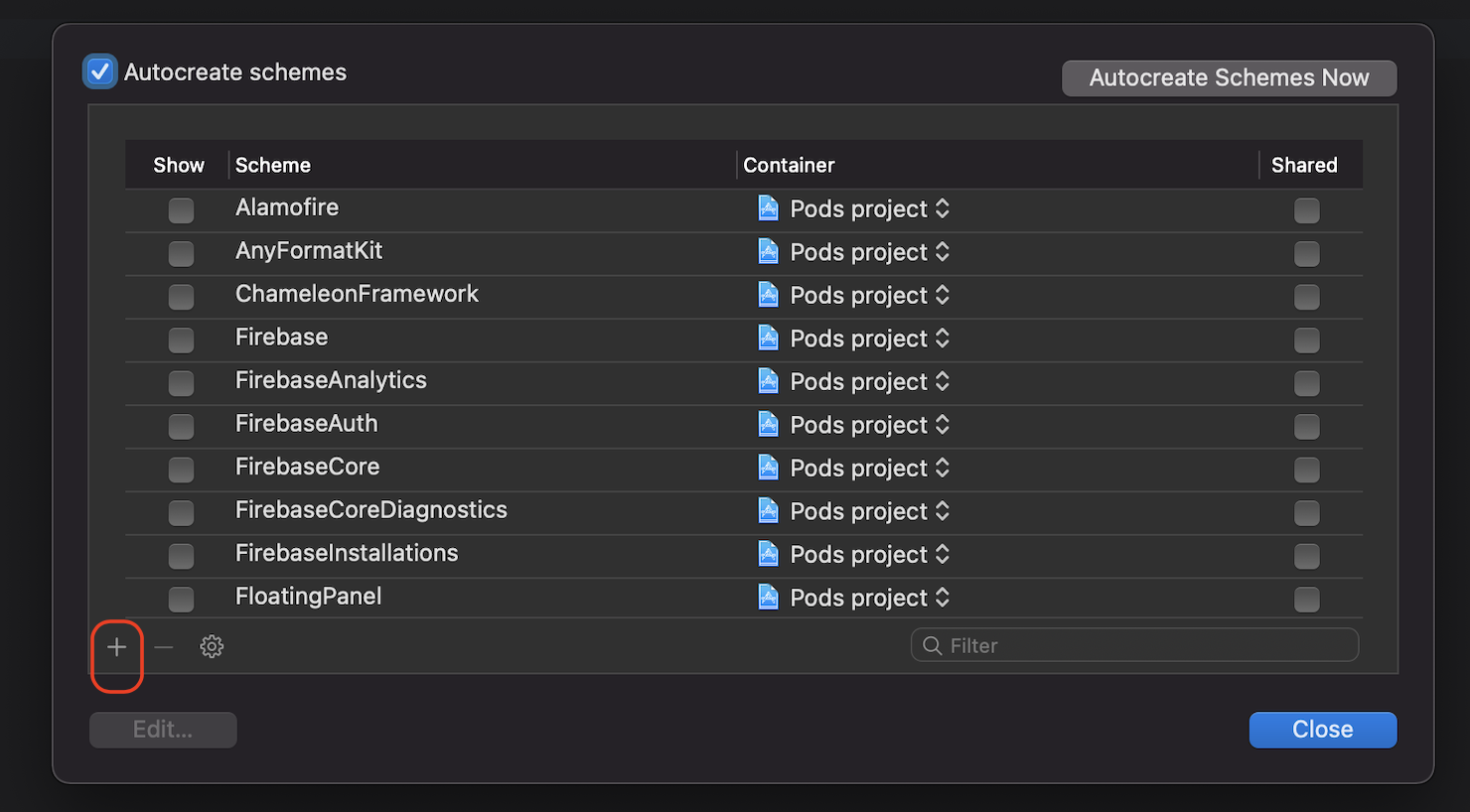Screen dimensions: 1470x812
Task: Select the Firebase scheme name
Action: click(x=282, y=338)
